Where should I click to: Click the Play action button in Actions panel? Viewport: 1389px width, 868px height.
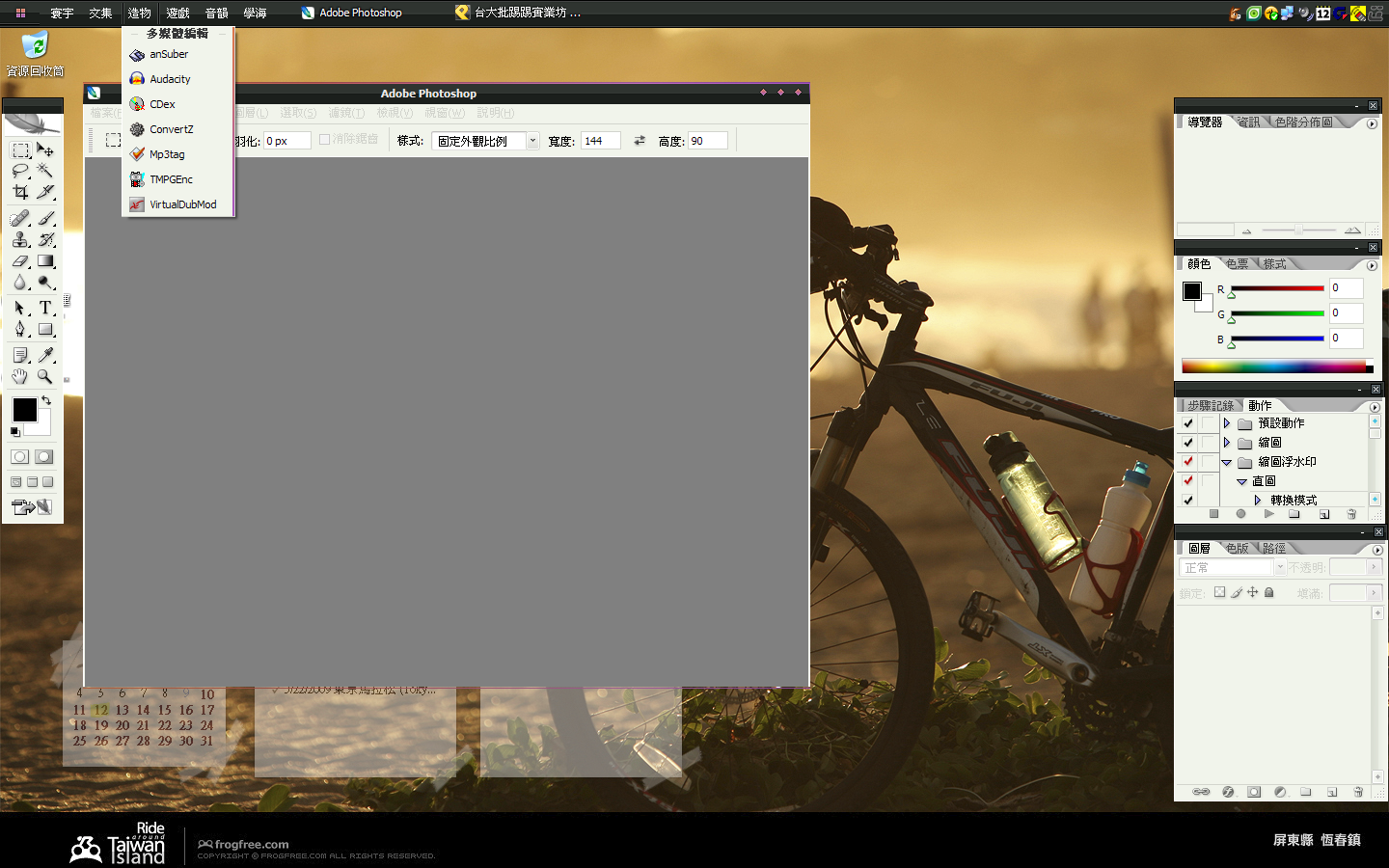pos(1268,514)
